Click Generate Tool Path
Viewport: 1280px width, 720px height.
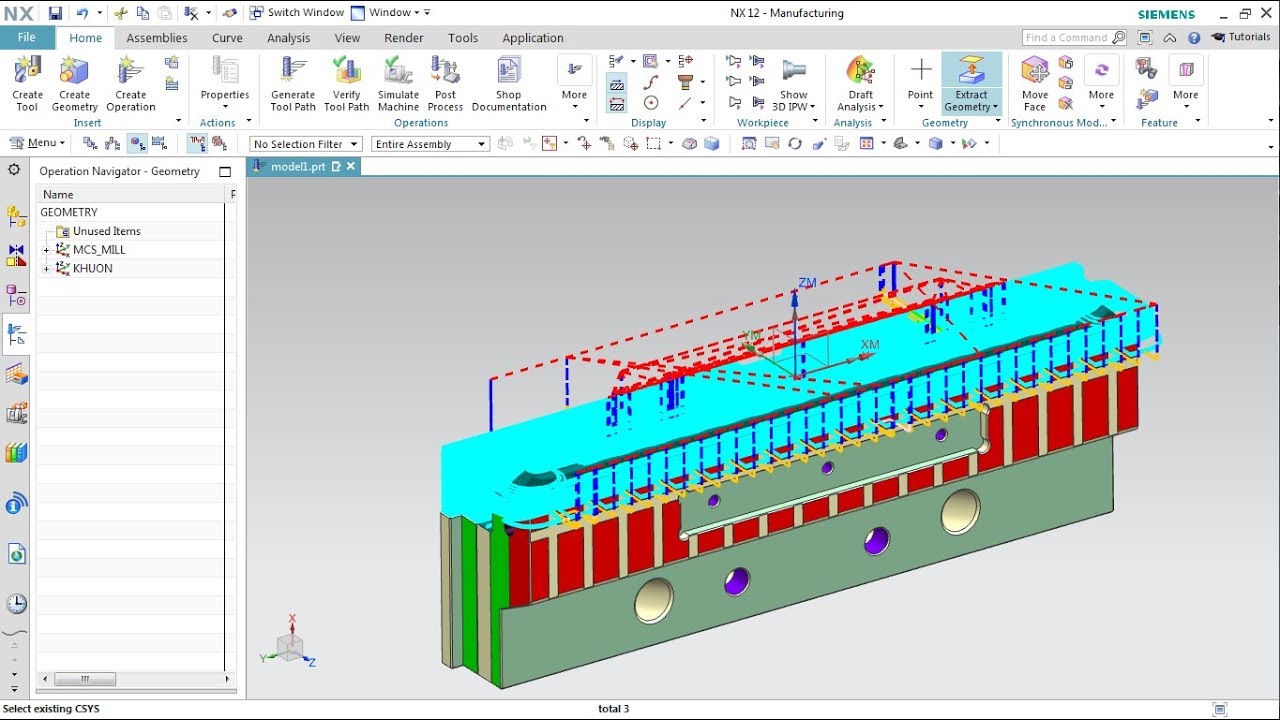(x=293, y=84)
